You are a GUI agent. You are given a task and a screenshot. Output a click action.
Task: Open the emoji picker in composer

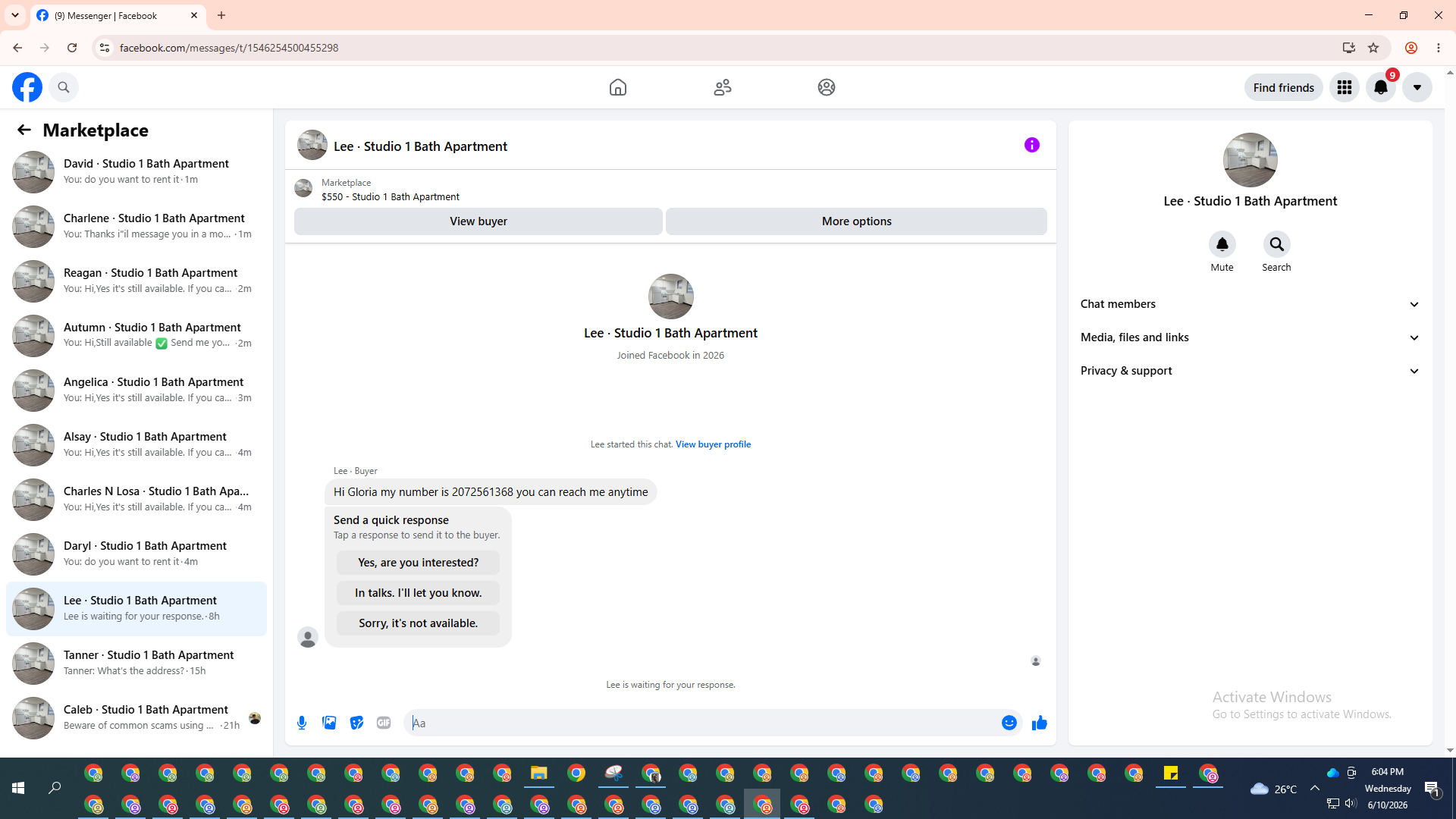point(1009,723)
